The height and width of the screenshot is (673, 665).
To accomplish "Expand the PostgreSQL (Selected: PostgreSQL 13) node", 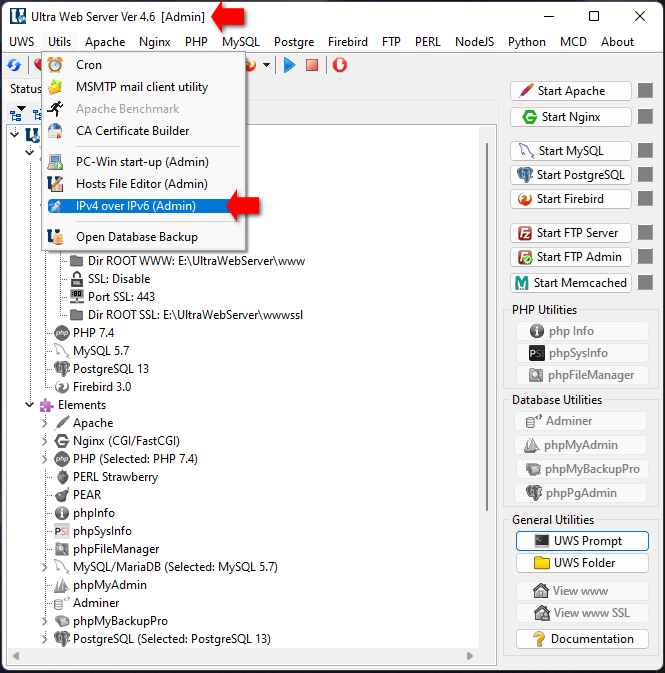I will coord(45,639).
